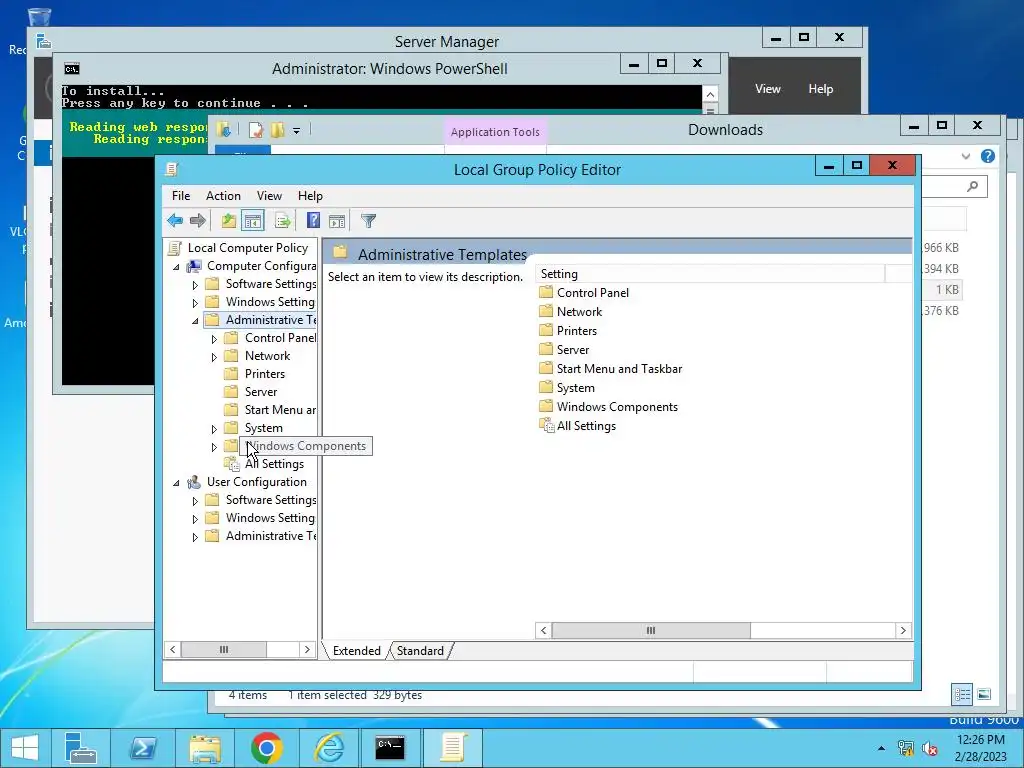Viewport: 1024px width, 768px height.
Task: Click the Export List toolbar icon
Action: tap(282, 221)
